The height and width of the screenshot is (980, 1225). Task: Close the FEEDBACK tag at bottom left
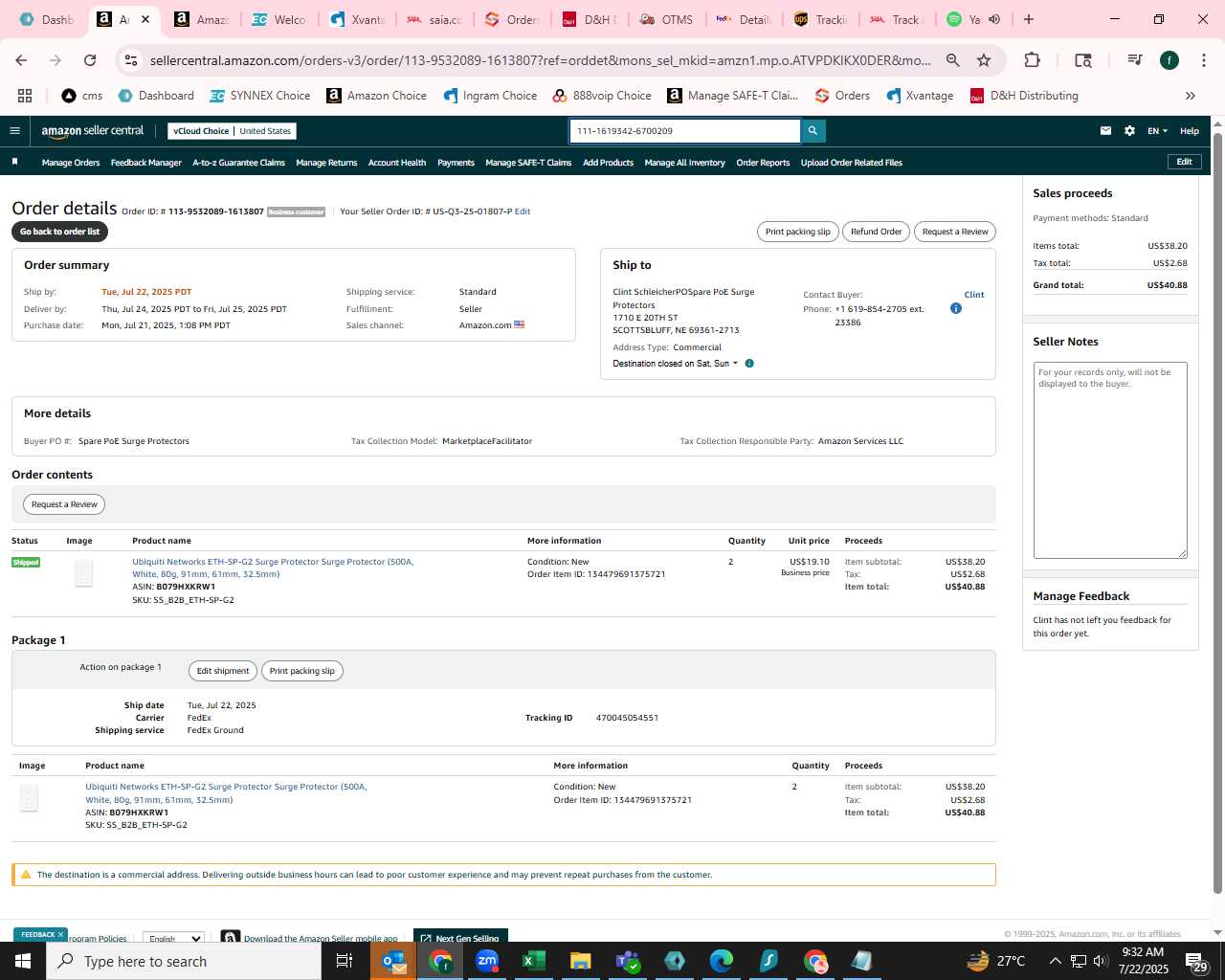click(60, 935)
